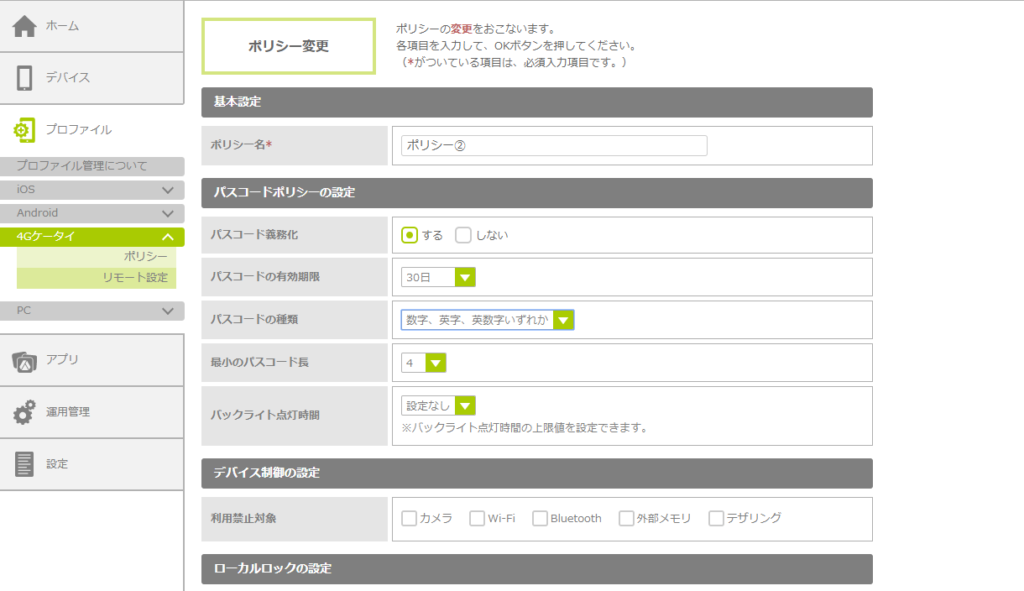Select the 'しない' passcode requirement radio button
The height and width of the screenshot is (591, 1024).
pyautogui.click(x=463, y=235)
